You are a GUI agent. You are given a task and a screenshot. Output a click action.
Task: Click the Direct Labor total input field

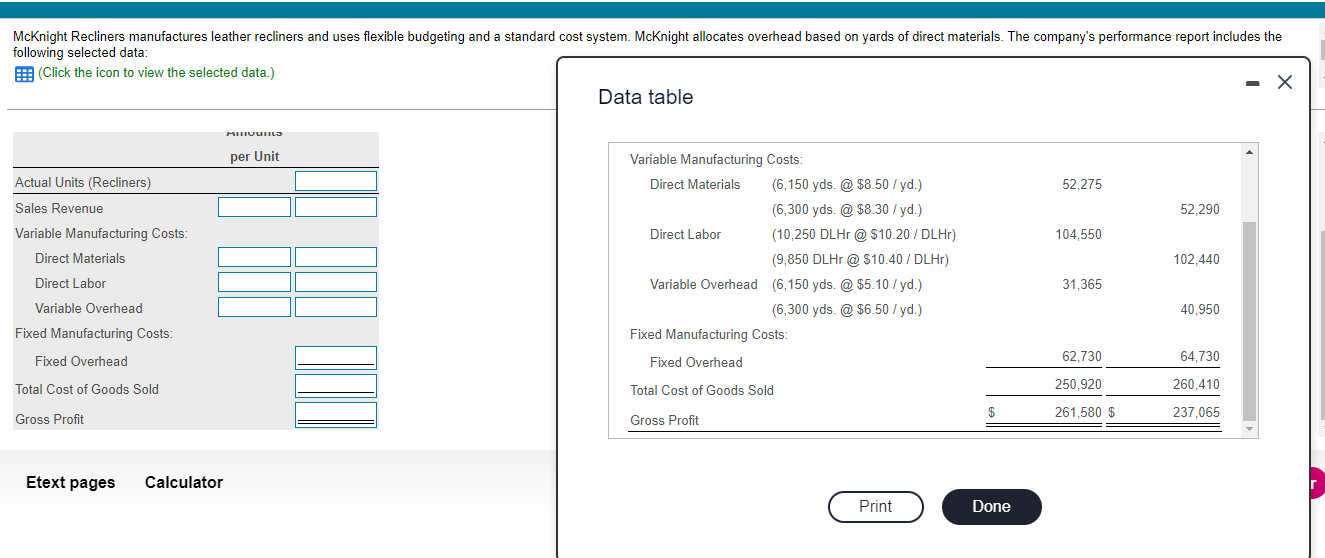point(336,282)
